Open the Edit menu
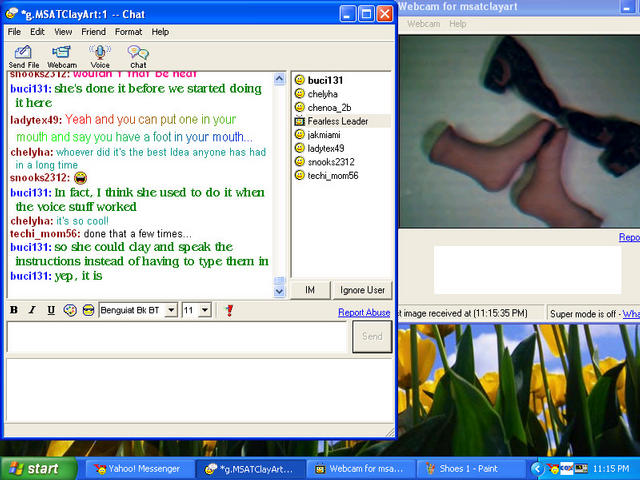 point(37,32)
